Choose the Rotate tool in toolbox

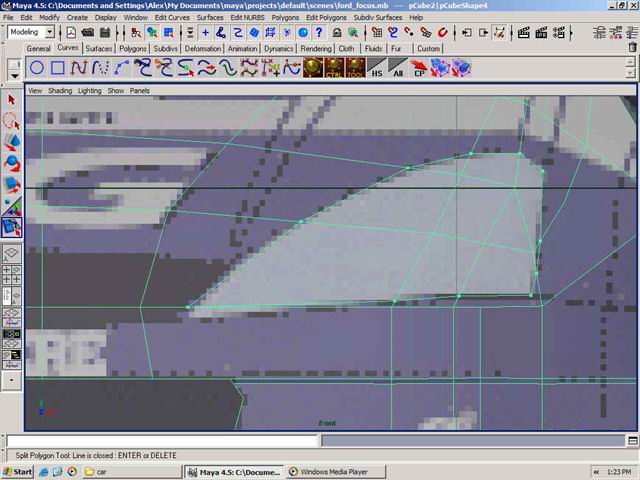click(12, 163)
